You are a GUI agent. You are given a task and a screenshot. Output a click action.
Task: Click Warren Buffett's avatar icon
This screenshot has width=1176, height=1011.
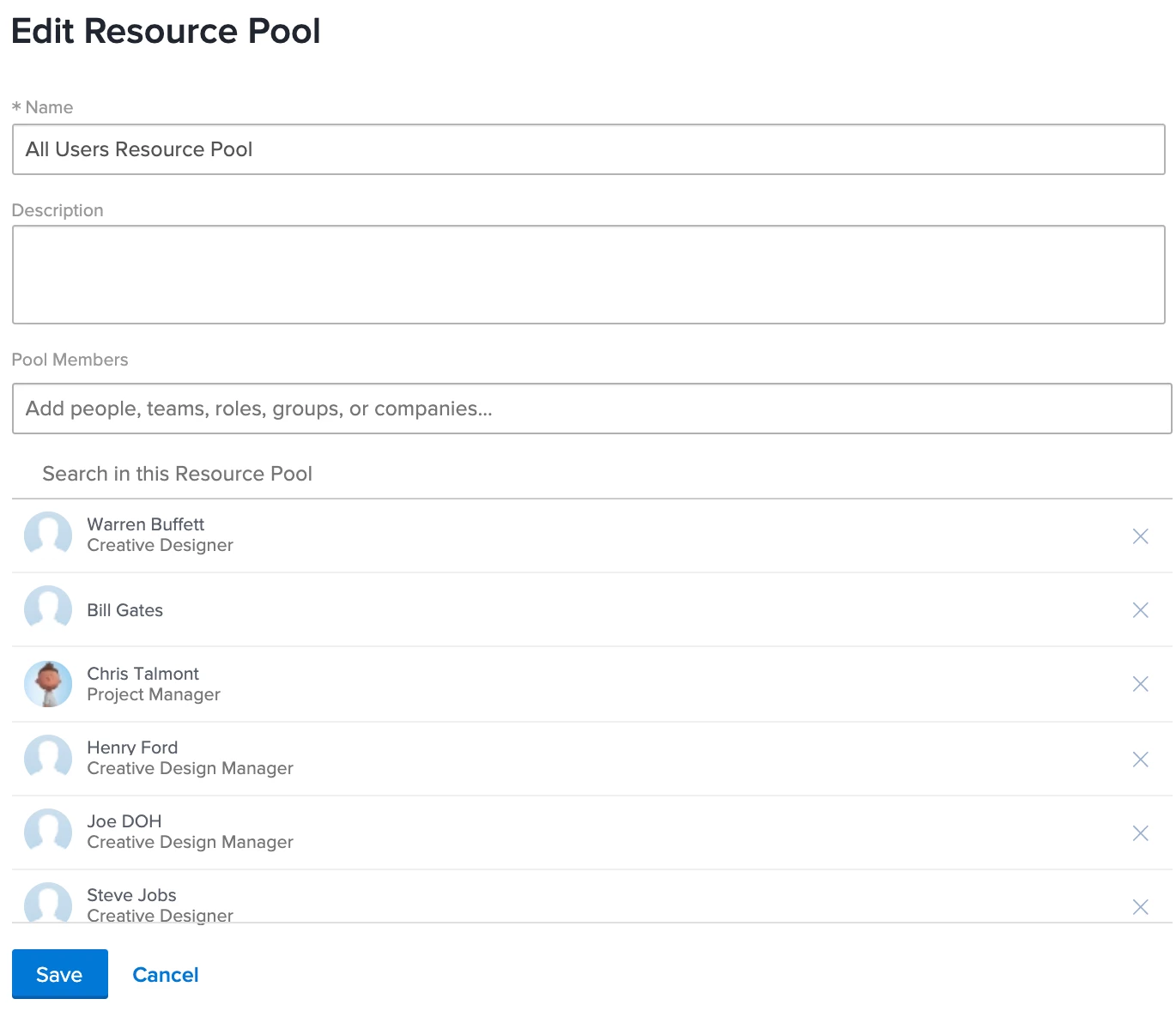pos(48,536)
